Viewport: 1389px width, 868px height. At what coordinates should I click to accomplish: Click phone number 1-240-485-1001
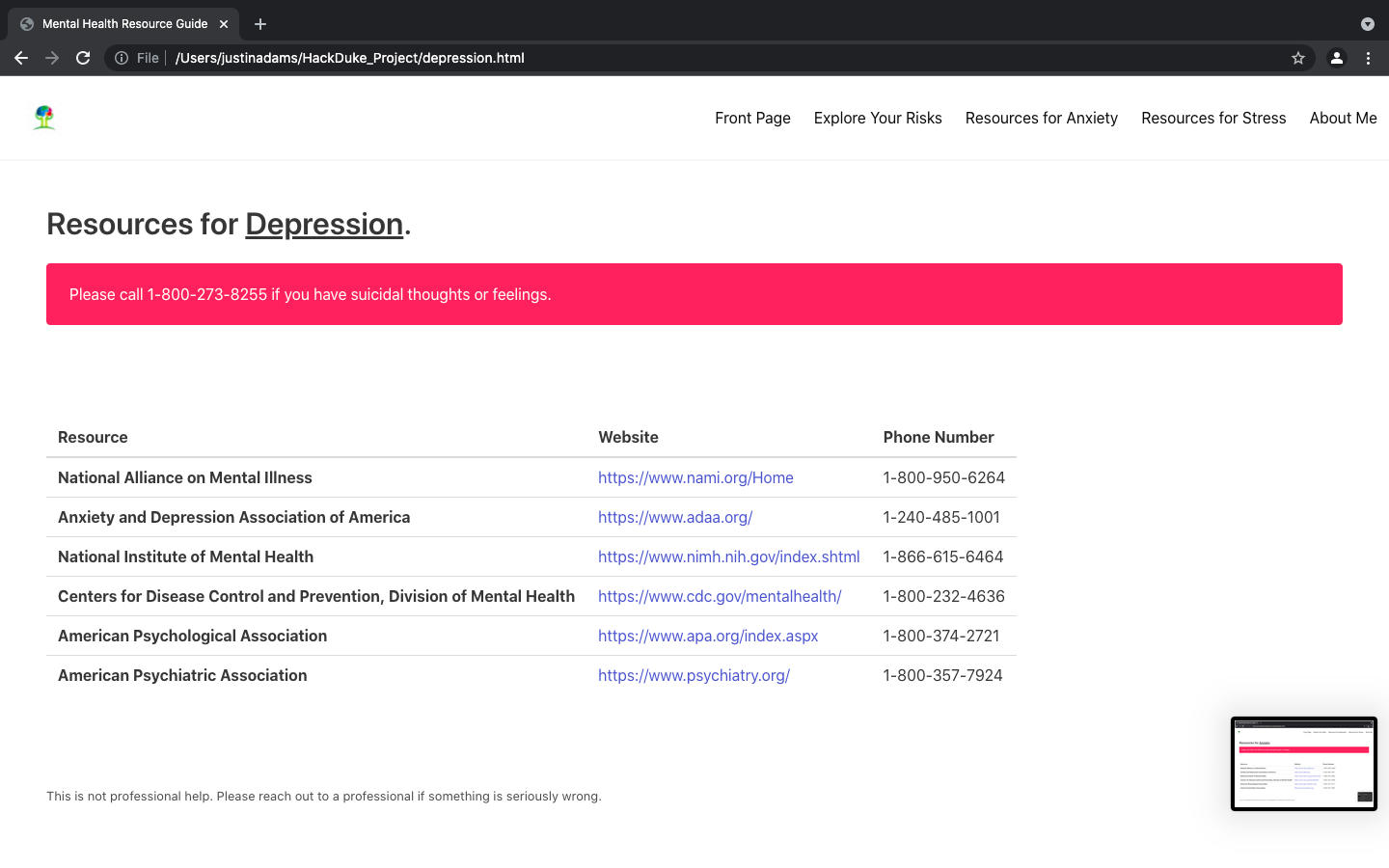pos(941,517)
